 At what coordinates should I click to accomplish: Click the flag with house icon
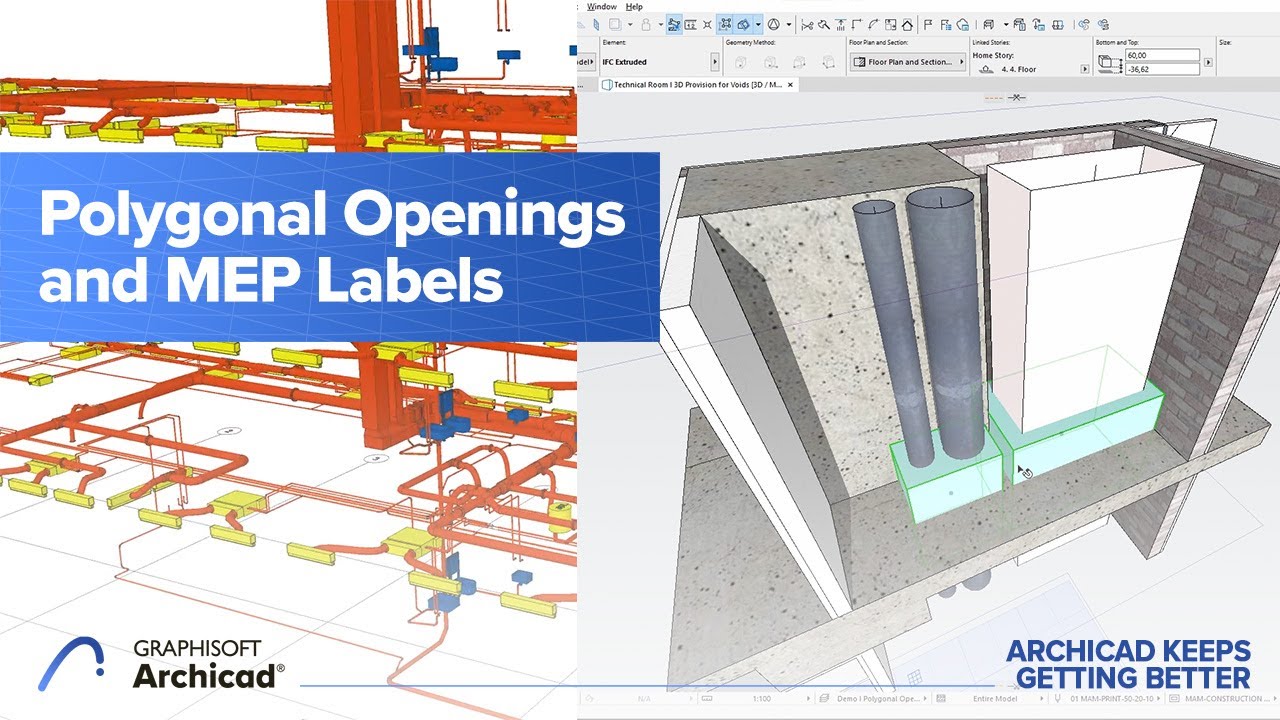pos(963,24)
